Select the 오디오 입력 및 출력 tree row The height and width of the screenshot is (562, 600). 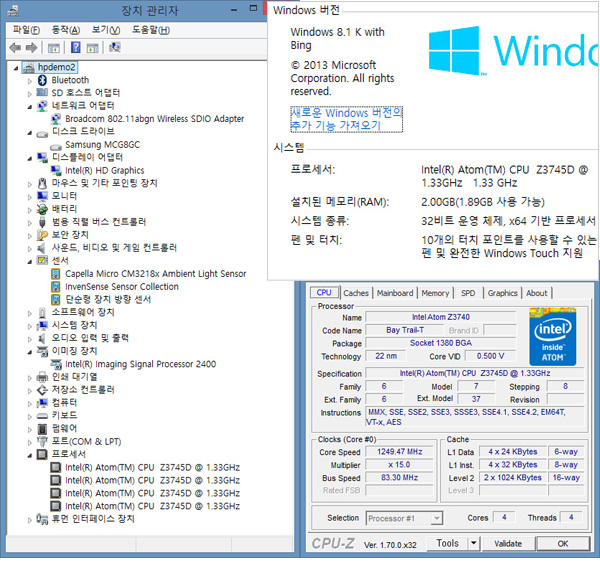tap(83, 338)
